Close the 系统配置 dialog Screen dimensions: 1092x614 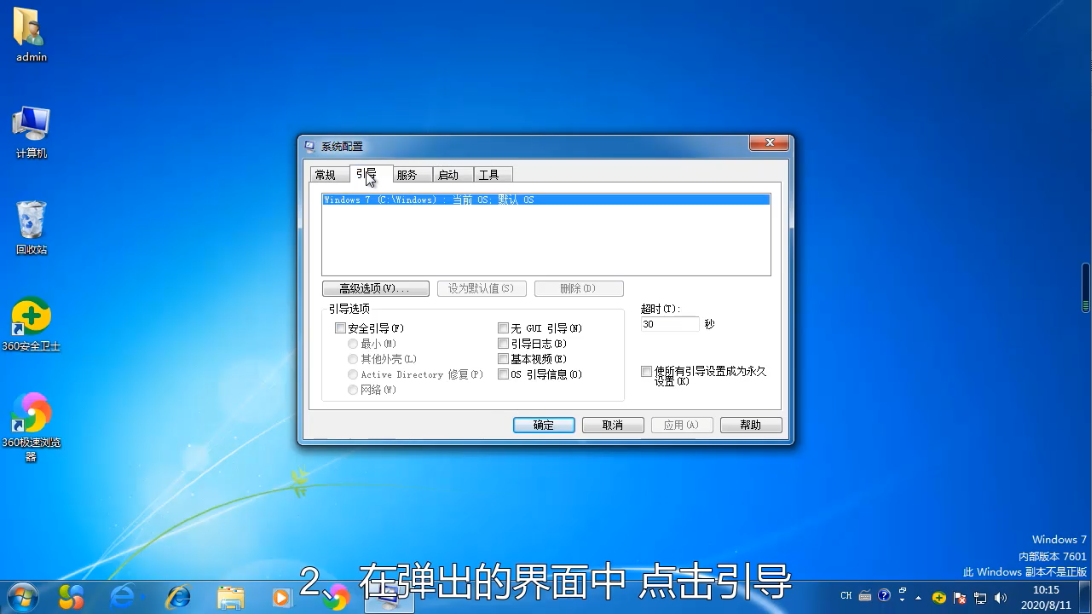point(770,143)
